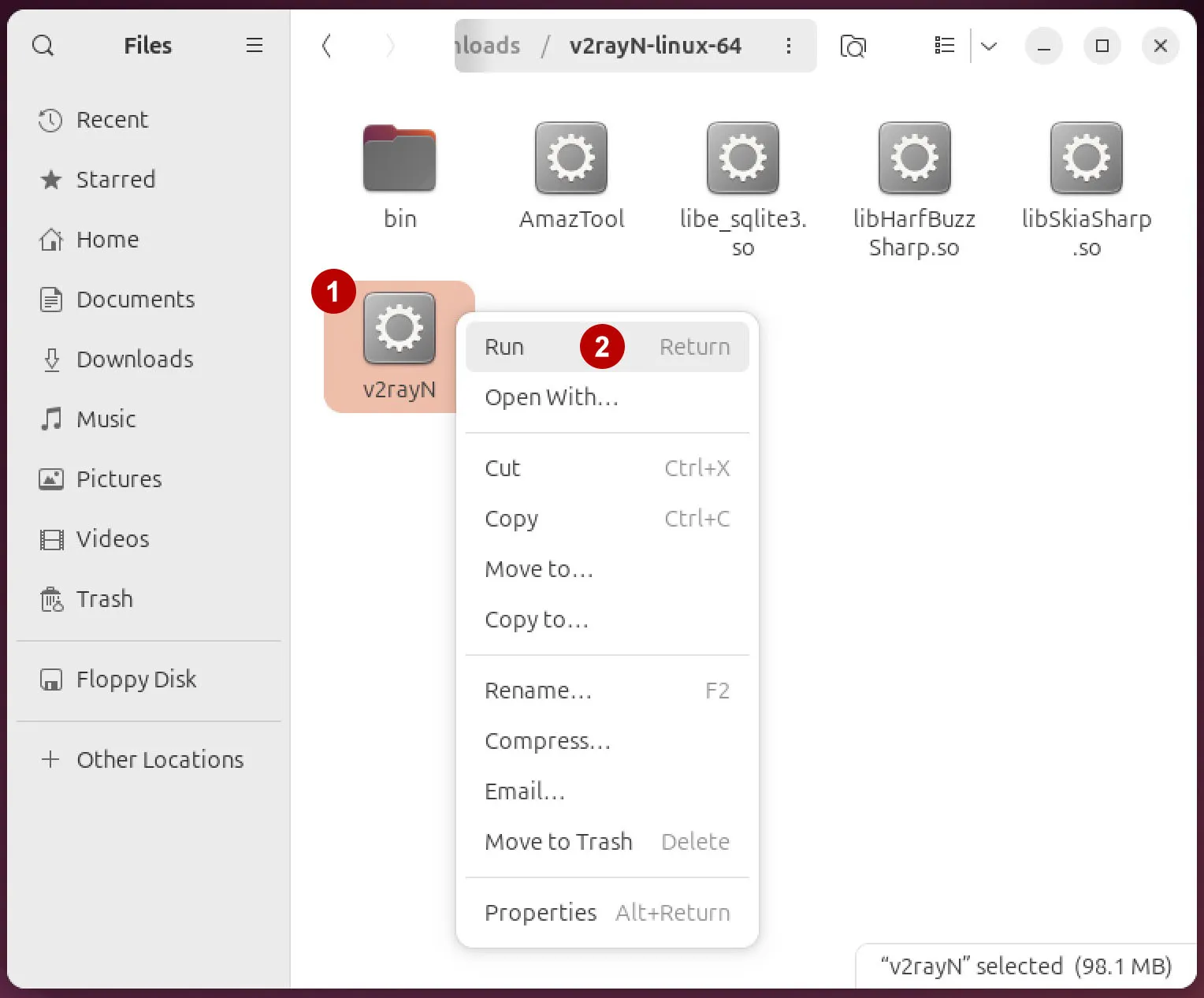Open the path bar three-dot menu
1204x998 pixels.
point(788,46)
